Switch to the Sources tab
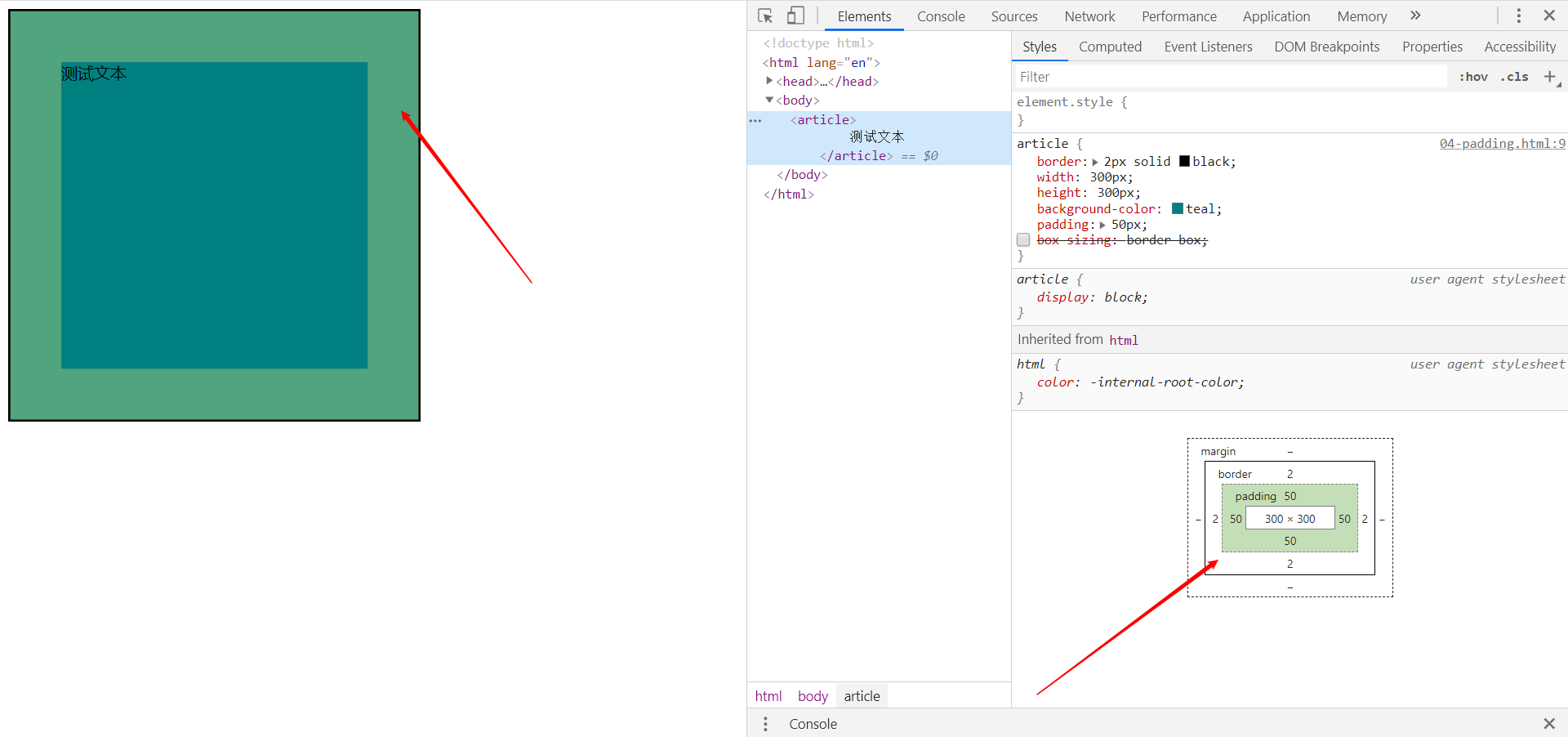Viewport: 1568px width, 737px height. tap(1014, 16)
